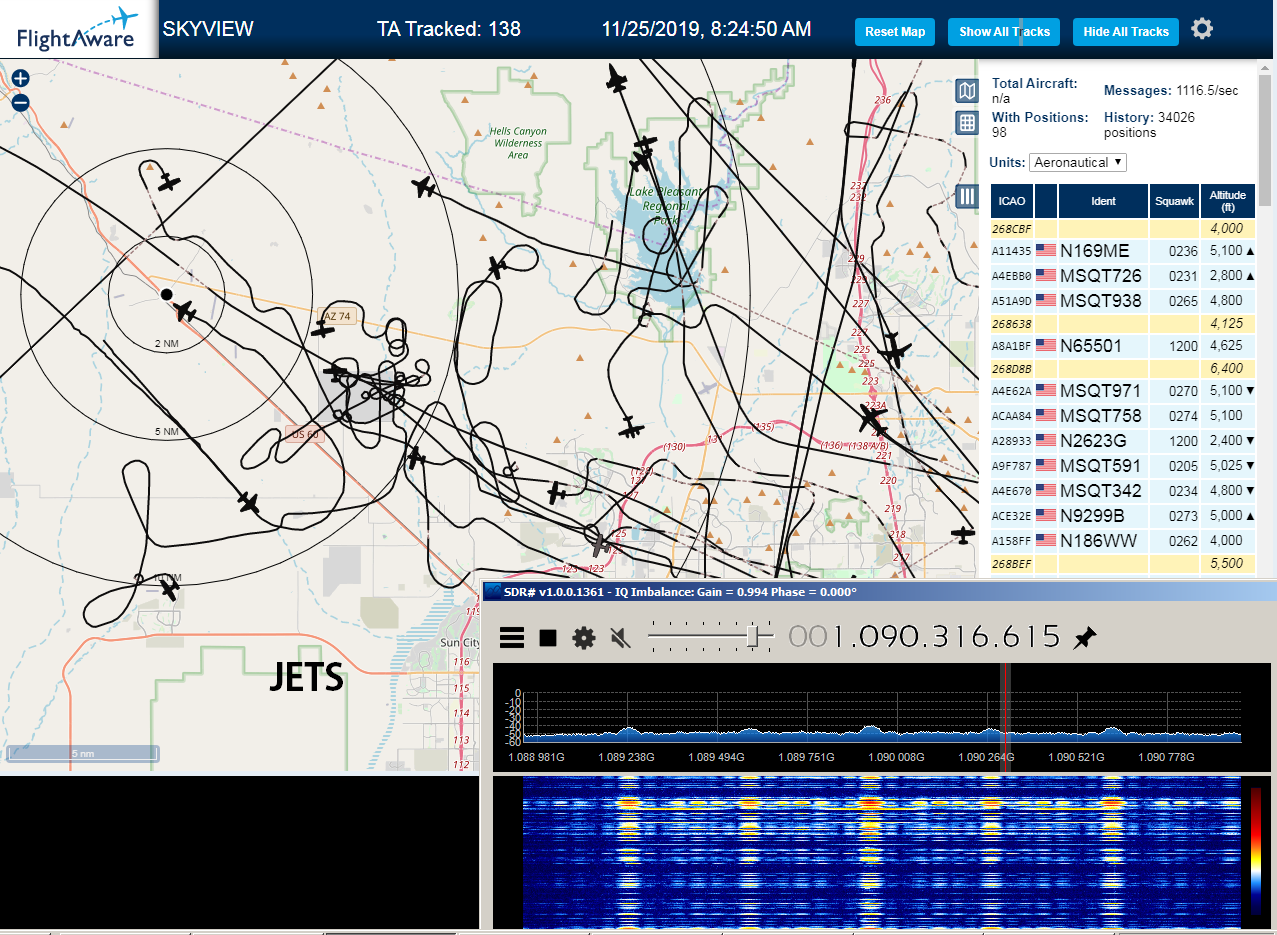Zoom in the map with plus button
Viewport: 1277px width, 935px height.
[x=20, y=79]
